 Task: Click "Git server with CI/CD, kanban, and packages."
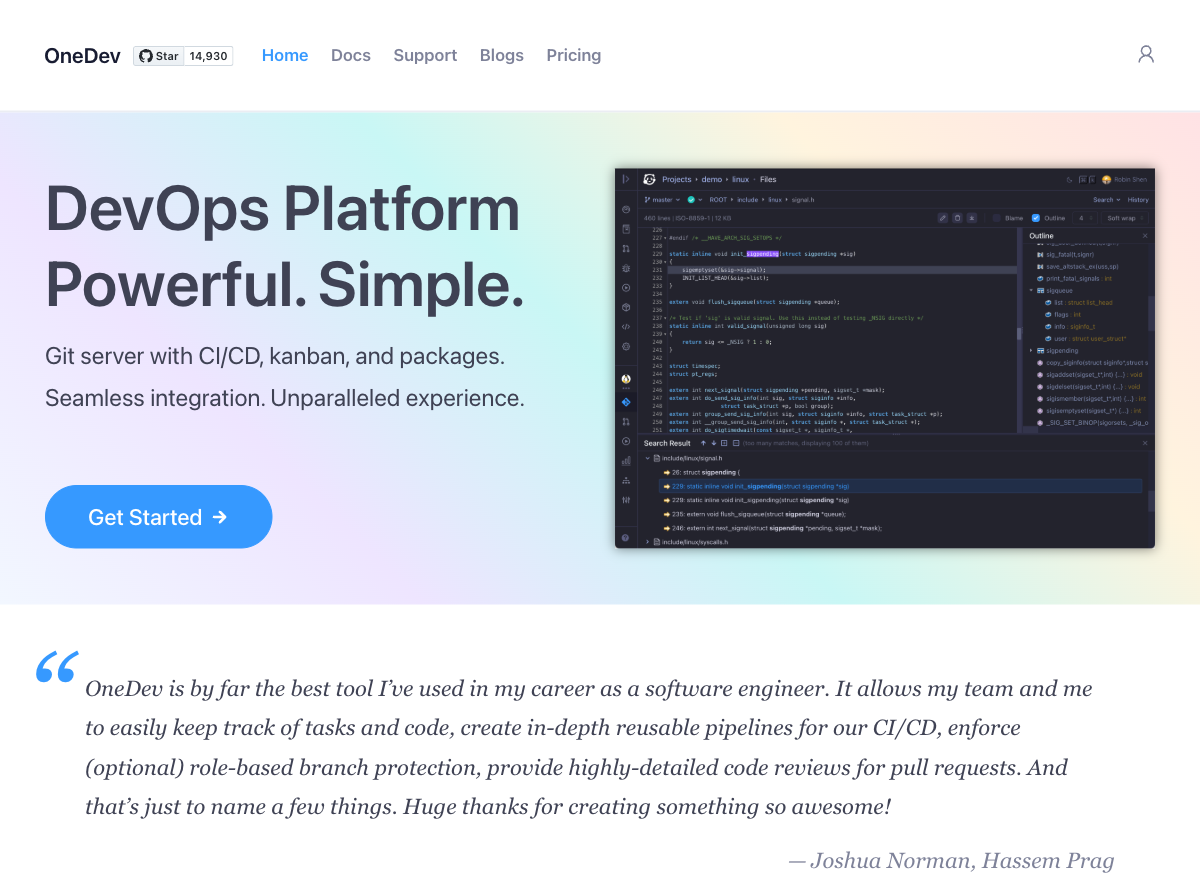tap(275, 356)
